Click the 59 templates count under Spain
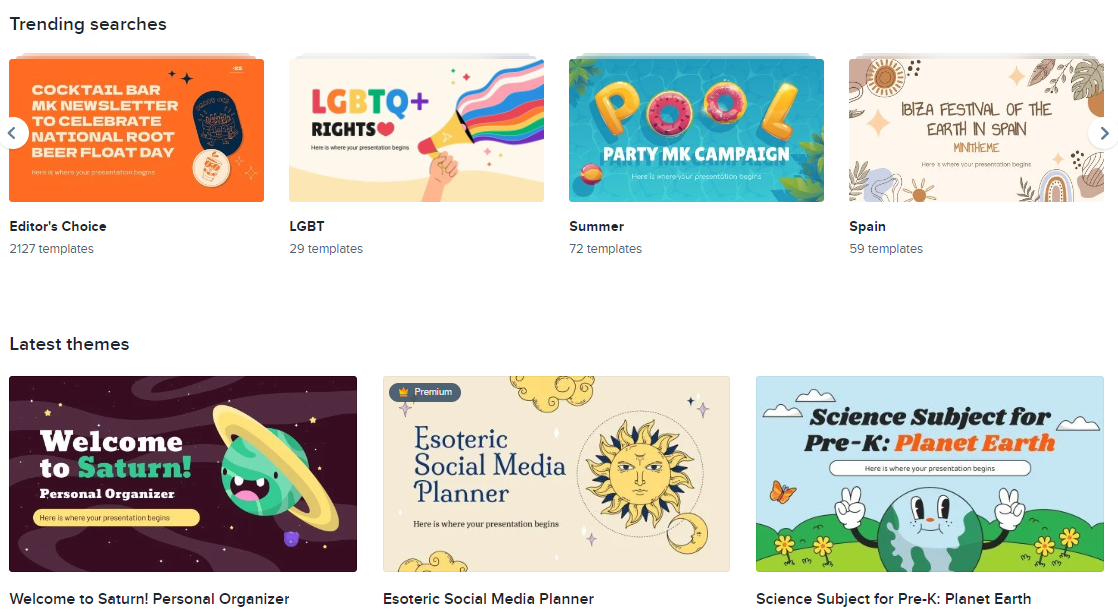 click(886, 249)
